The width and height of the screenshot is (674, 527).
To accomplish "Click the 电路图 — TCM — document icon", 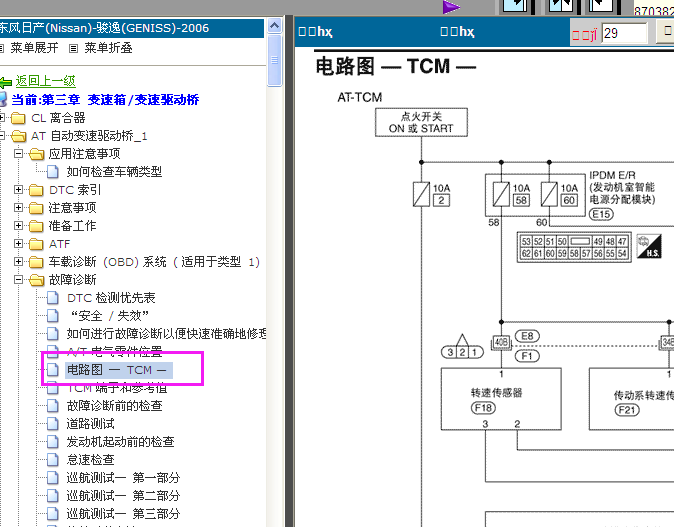I will 52,370.
